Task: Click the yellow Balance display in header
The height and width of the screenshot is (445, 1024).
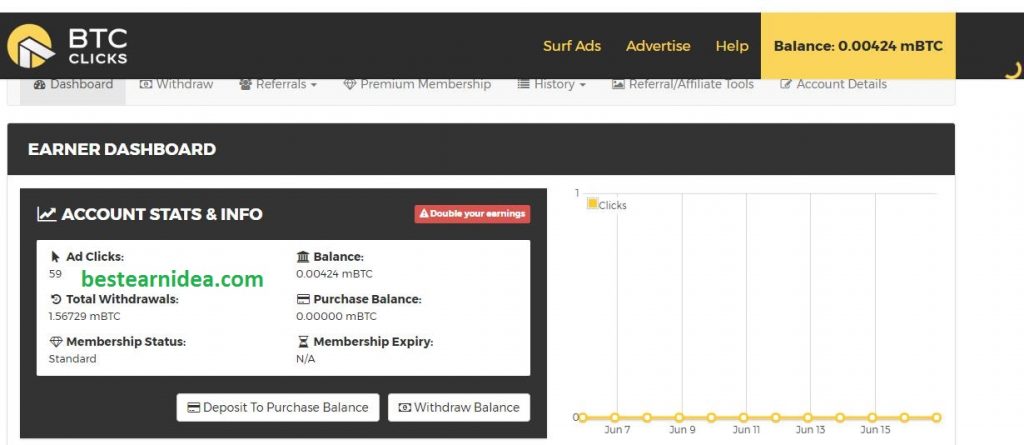Action: [x=858, y=46]
